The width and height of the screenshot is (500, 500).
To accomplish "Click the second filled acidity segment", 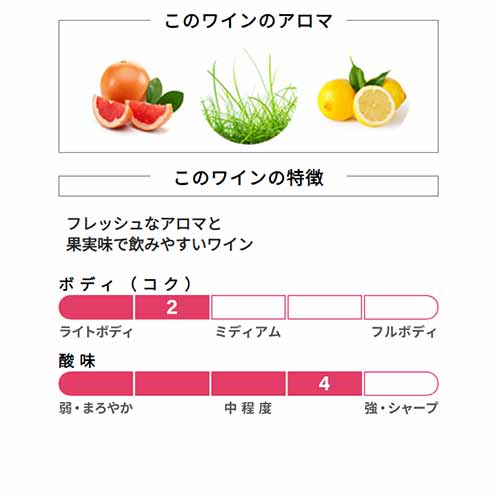I will coord(172,384).
